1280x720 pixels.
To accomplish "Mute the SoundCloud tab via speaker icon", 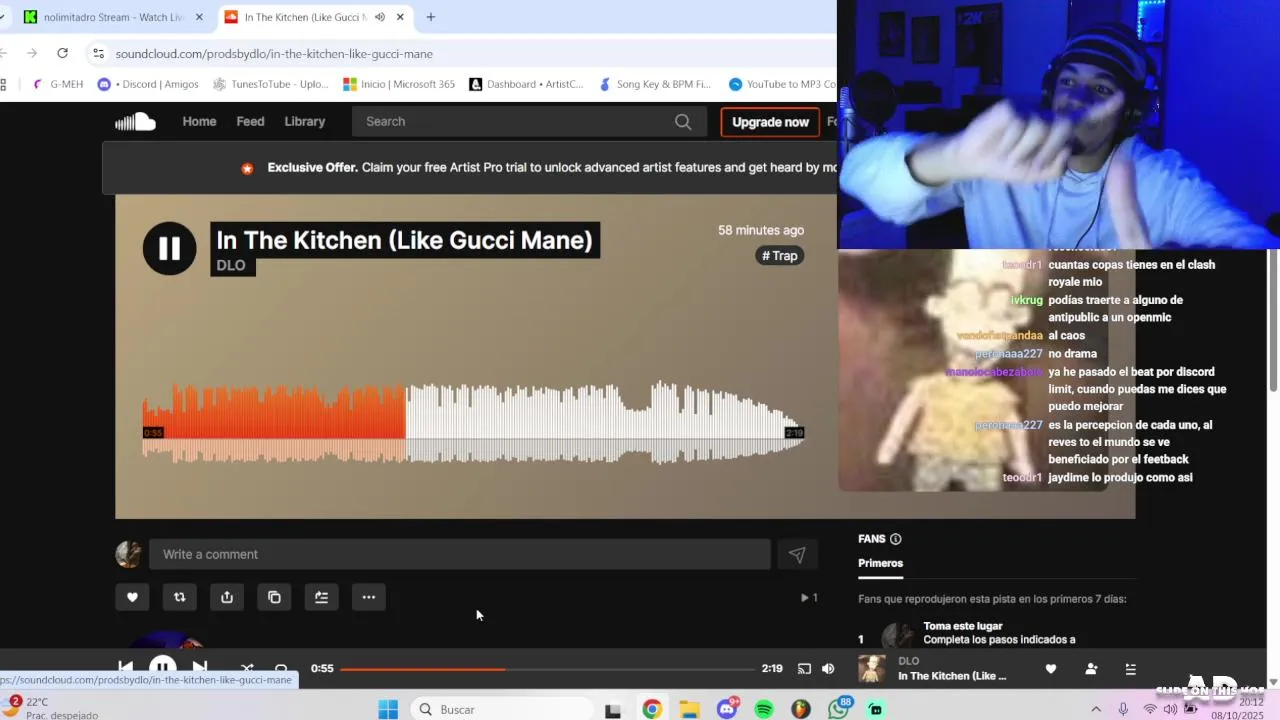I will (x=380, y=17).
